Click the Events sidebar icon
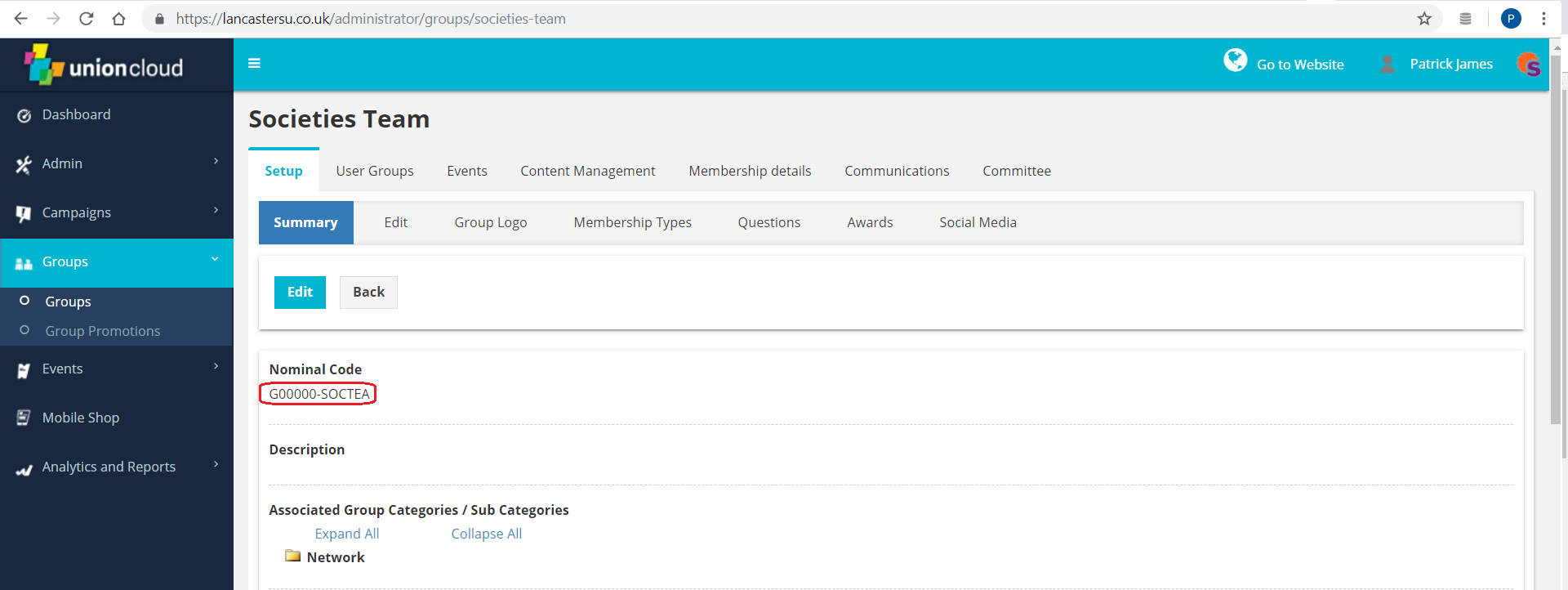Image resolution: width=1568 pixels, height=590 pixels. [24, 370]
